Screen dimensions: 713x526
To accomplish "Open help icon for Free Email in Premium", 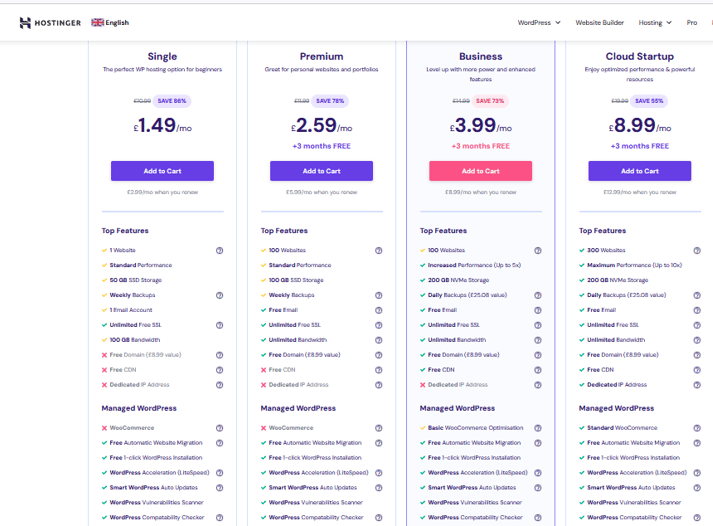I will point(379,311).
